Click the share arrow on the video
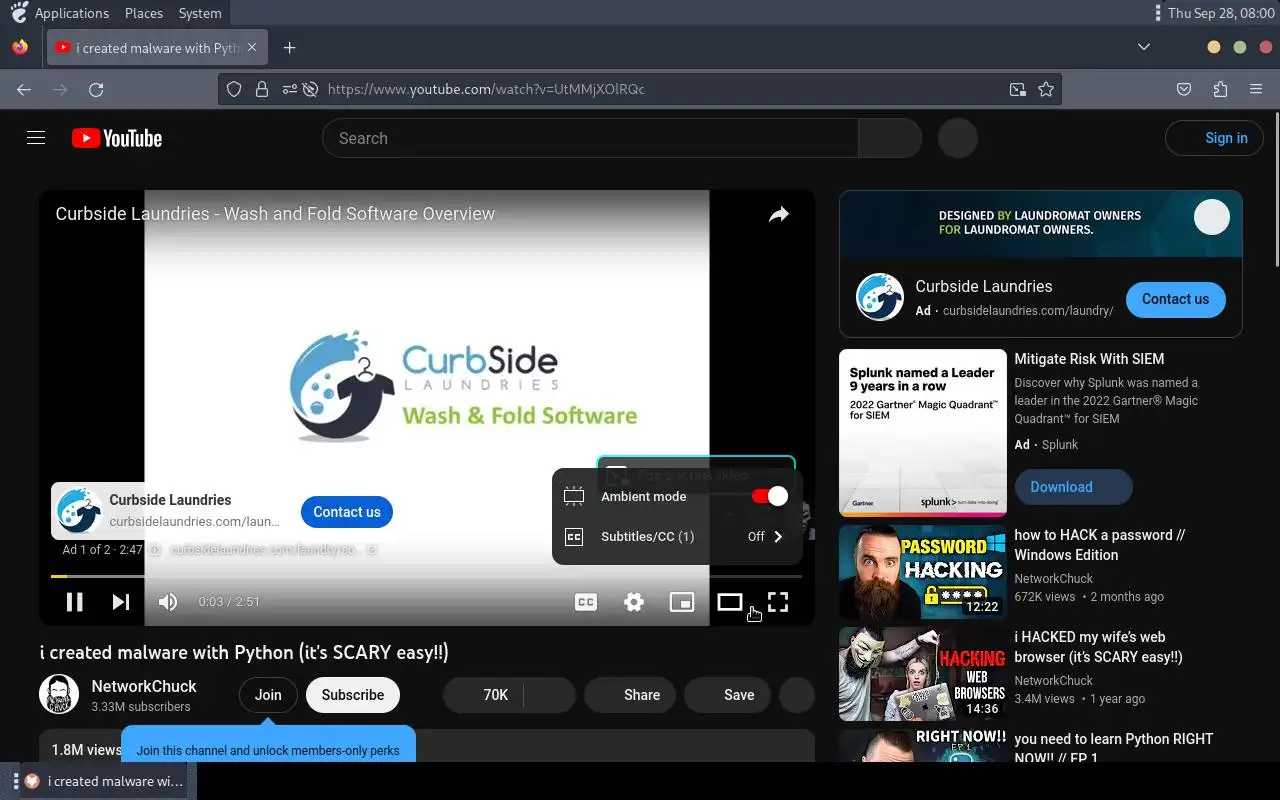This screenshot has height=800, width=1280. pos(778,214)
